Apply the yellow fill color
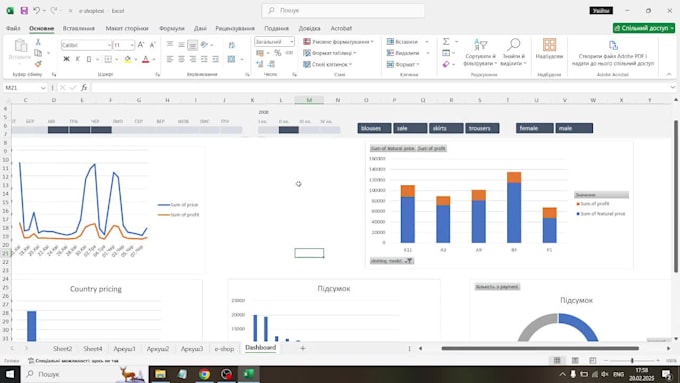The height and width of the screenshot is (383, 680). coord(128,59)
